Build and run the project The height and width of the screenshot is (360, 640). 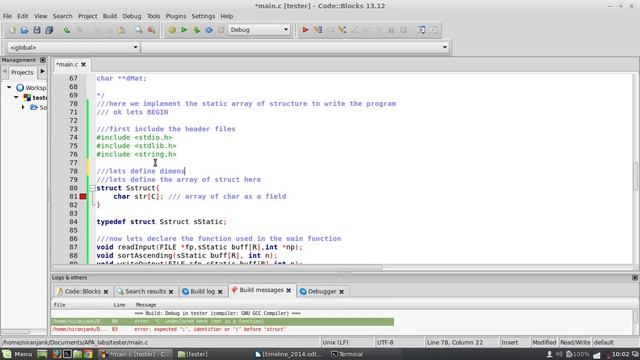tap(197, 30)
